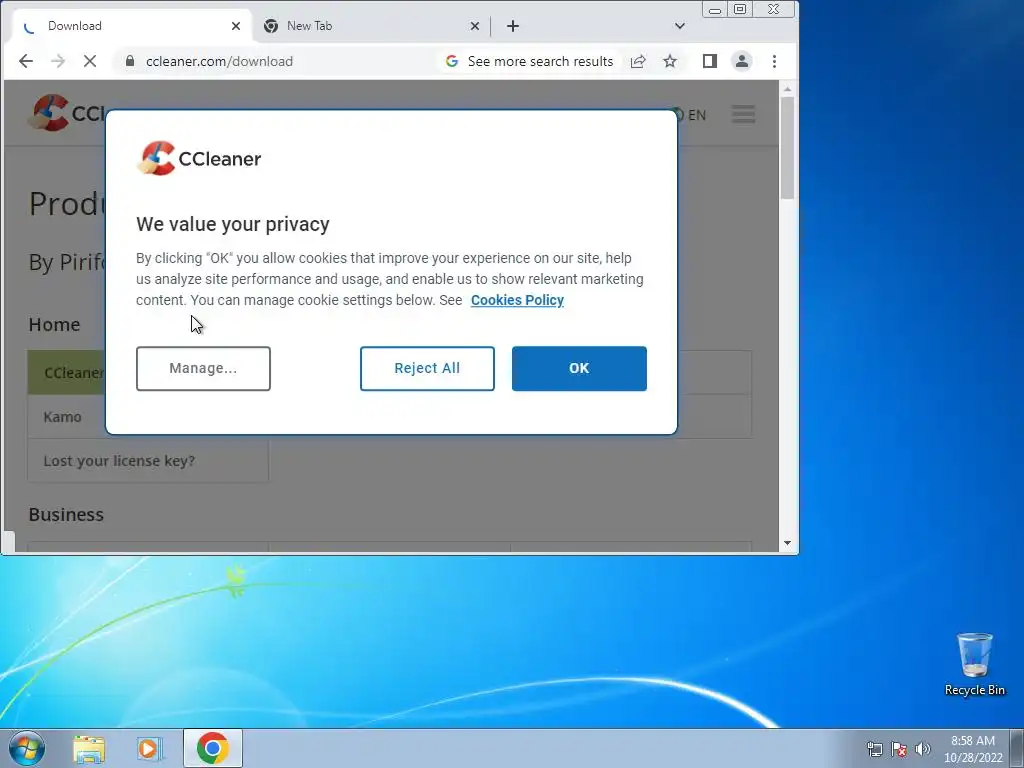Open the Recycle Bin desktop icon
The width and height of the screenshot is (1024, 768).
click(974, 664)
